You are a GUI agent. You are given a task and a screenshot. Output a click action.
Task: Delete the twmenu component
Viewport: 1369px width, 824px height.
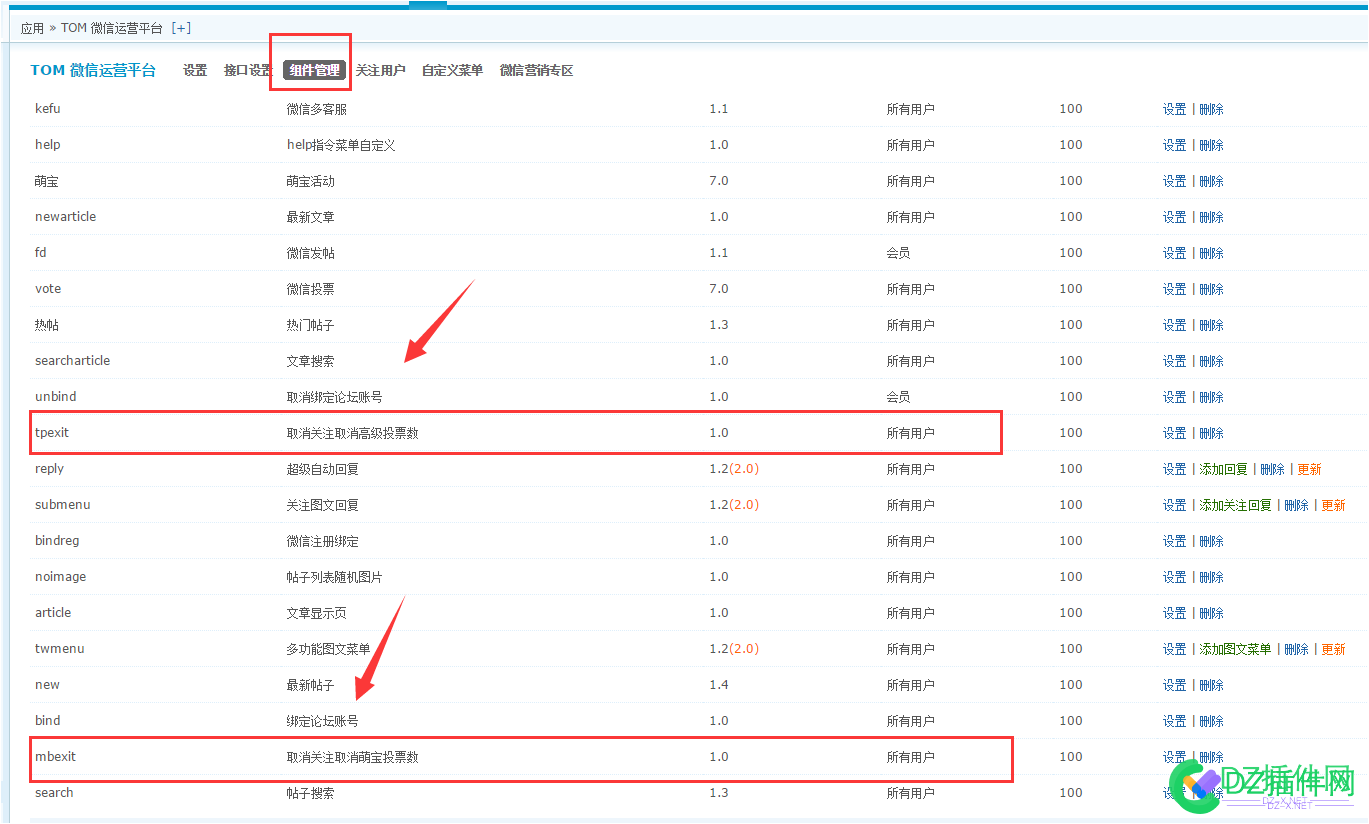coord(1296,649)
